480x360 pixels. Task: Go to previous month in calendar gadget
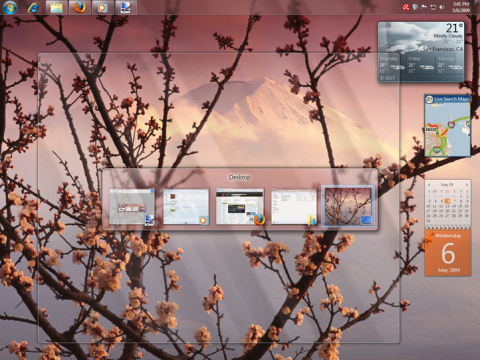[x=429, y=184]
